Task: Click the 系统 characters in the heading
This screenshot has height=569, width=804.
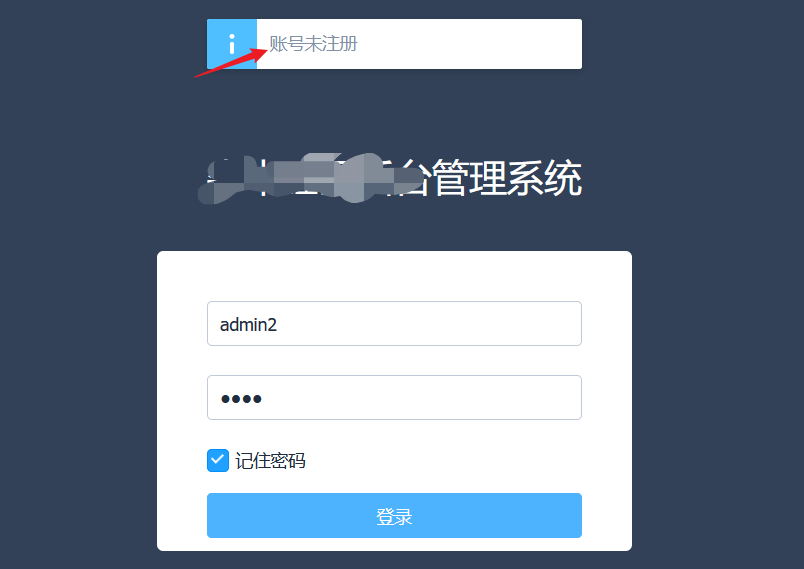Action: tap(545, 178)
